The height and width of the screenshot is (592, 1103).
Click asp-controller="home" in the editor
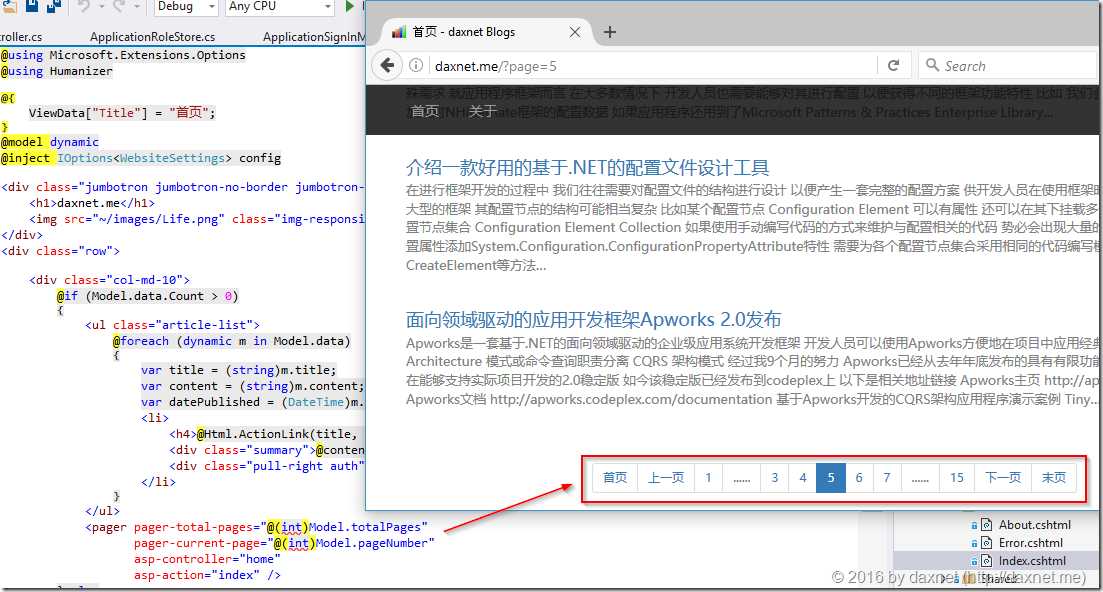(x=207, y=559)
